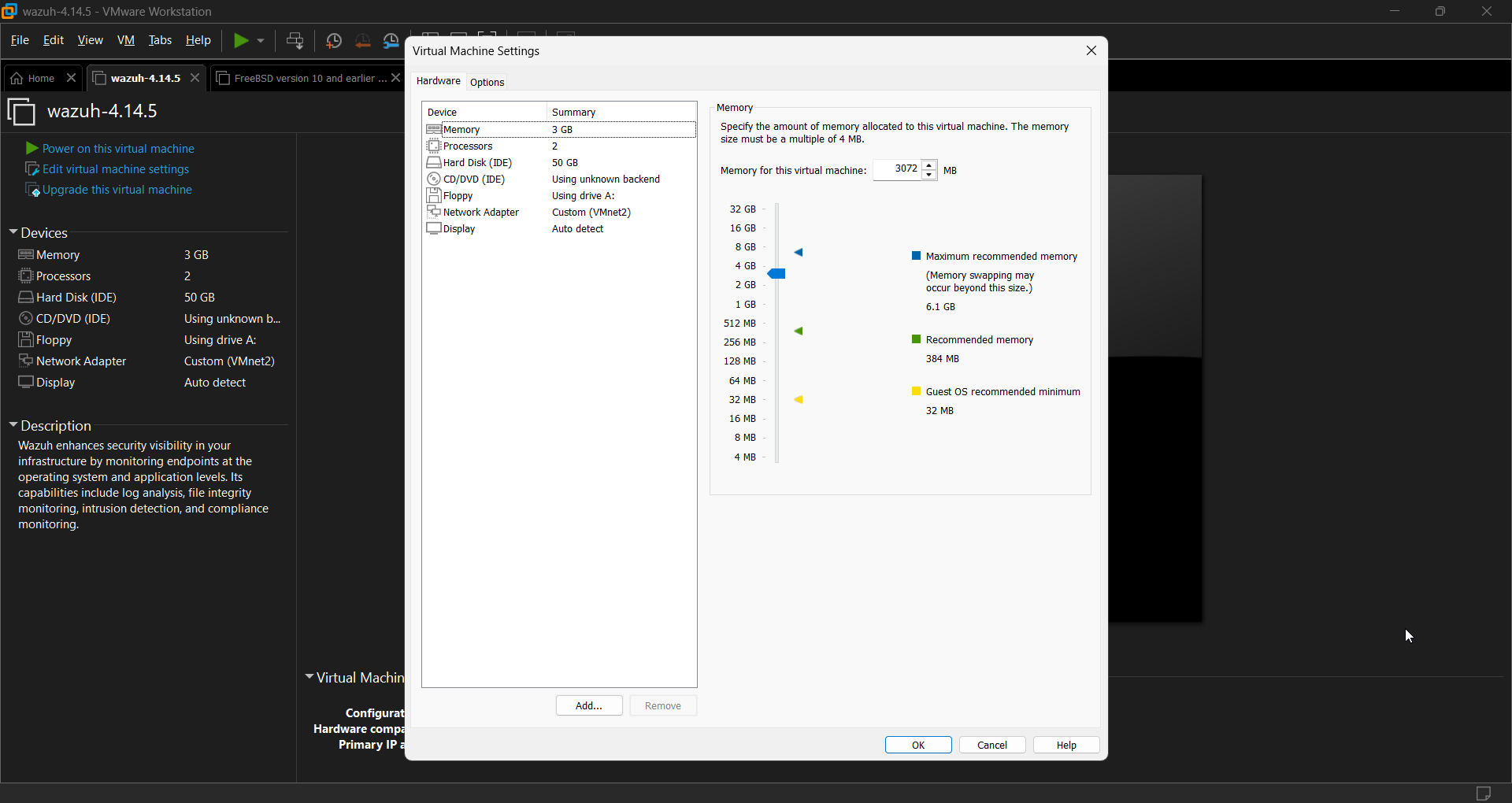
Task: Click the Hard Disk (IDE) icon in the sidebar
Action: pyautogui.click(x=26, y=298)
